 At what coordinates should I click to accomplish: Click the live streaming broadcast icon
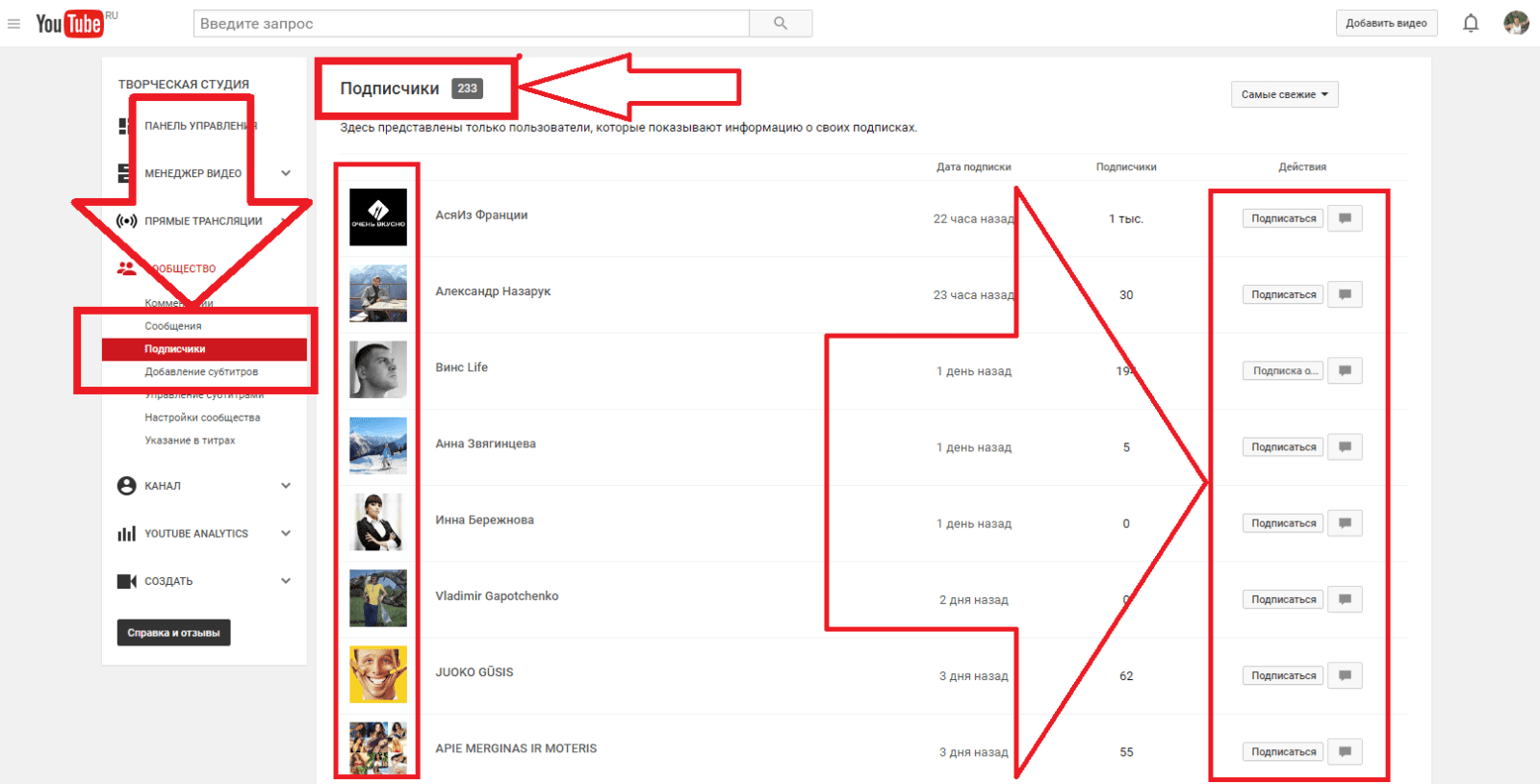(x=126, y=220)
